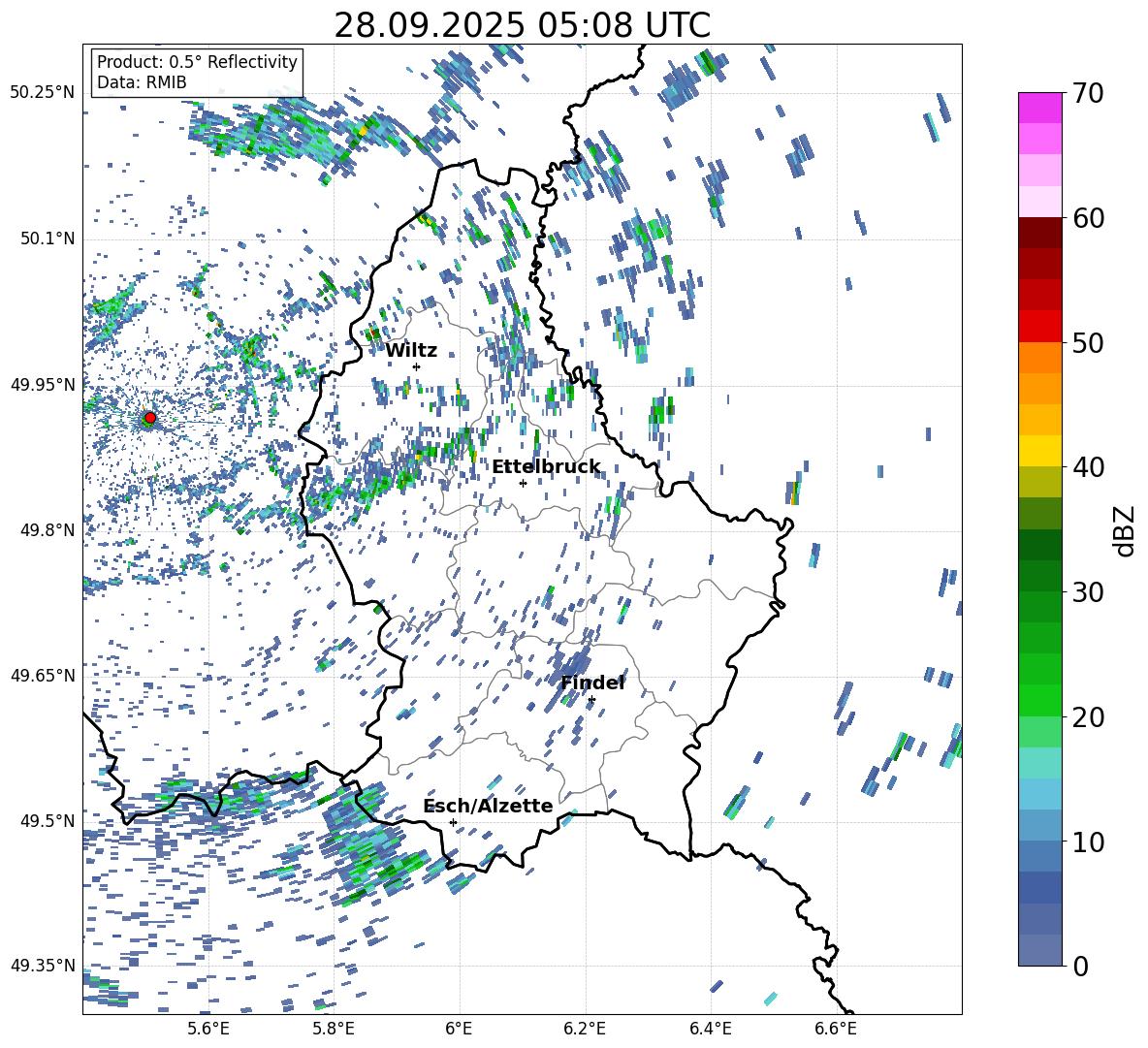1148x1048 pixels.
Task: Click the red radar site marker
Action: pyautogui.click(x=150, y=418)
